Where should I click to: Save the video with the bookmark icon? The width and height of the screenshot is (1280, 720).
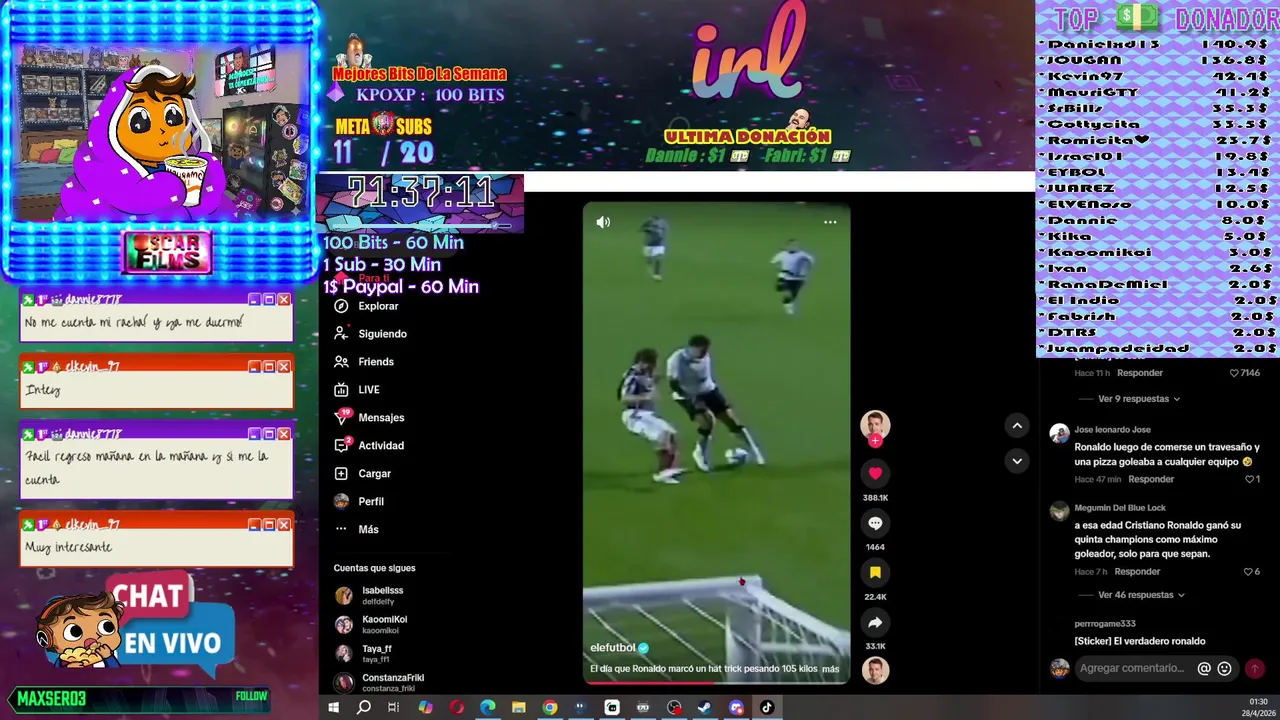pos(875,572)
